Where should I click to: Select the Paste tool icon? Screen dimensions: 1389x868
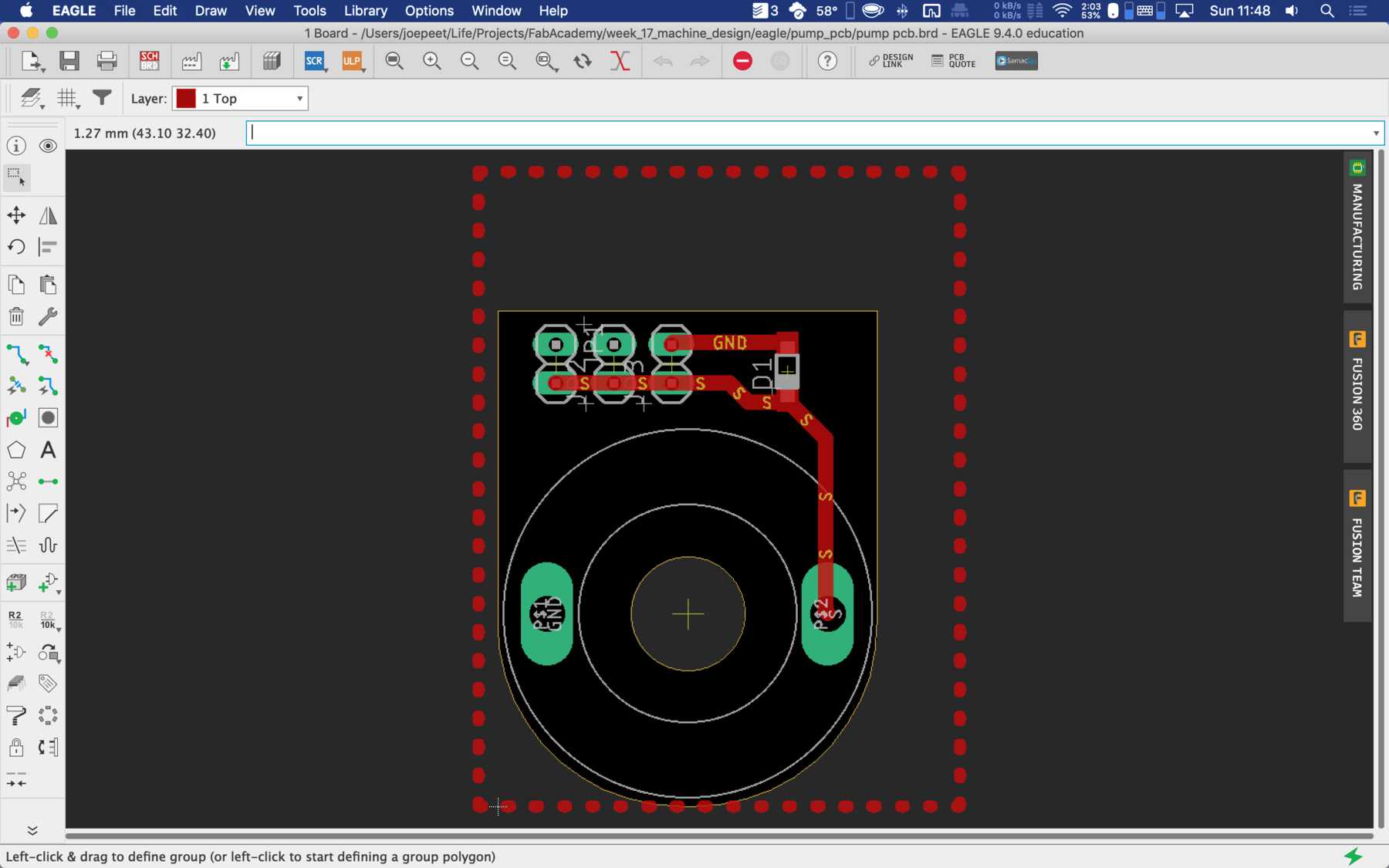(48, 285)
